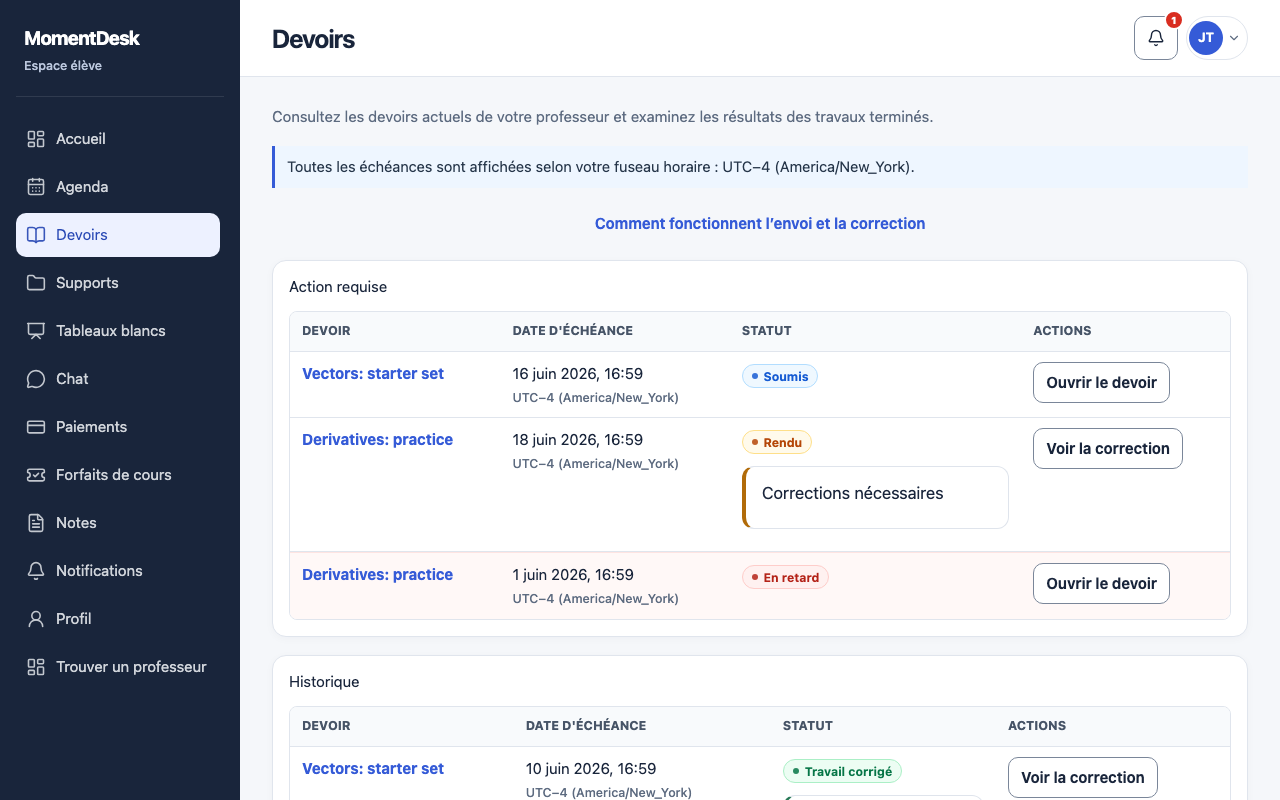This screenshot has width=1280, height=800.
Task: Open Derivatives: practice link due 18 juin
Action: pyautogui.click(x=378, y=440)
